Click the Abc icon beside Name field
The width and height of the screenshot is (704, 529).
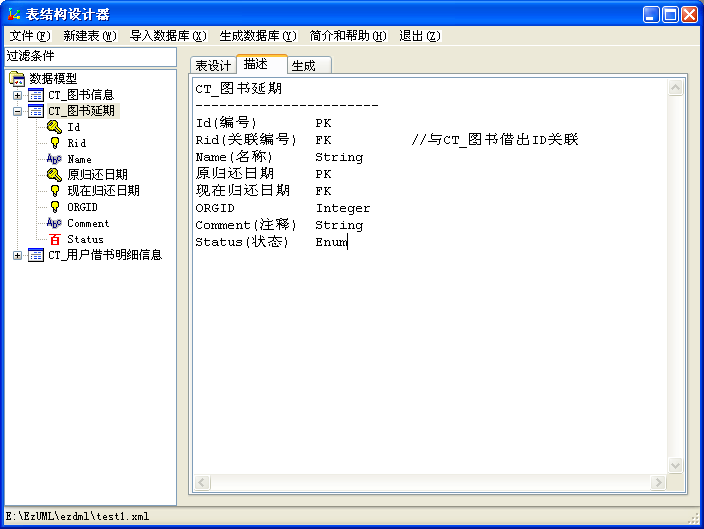point(54,159)
